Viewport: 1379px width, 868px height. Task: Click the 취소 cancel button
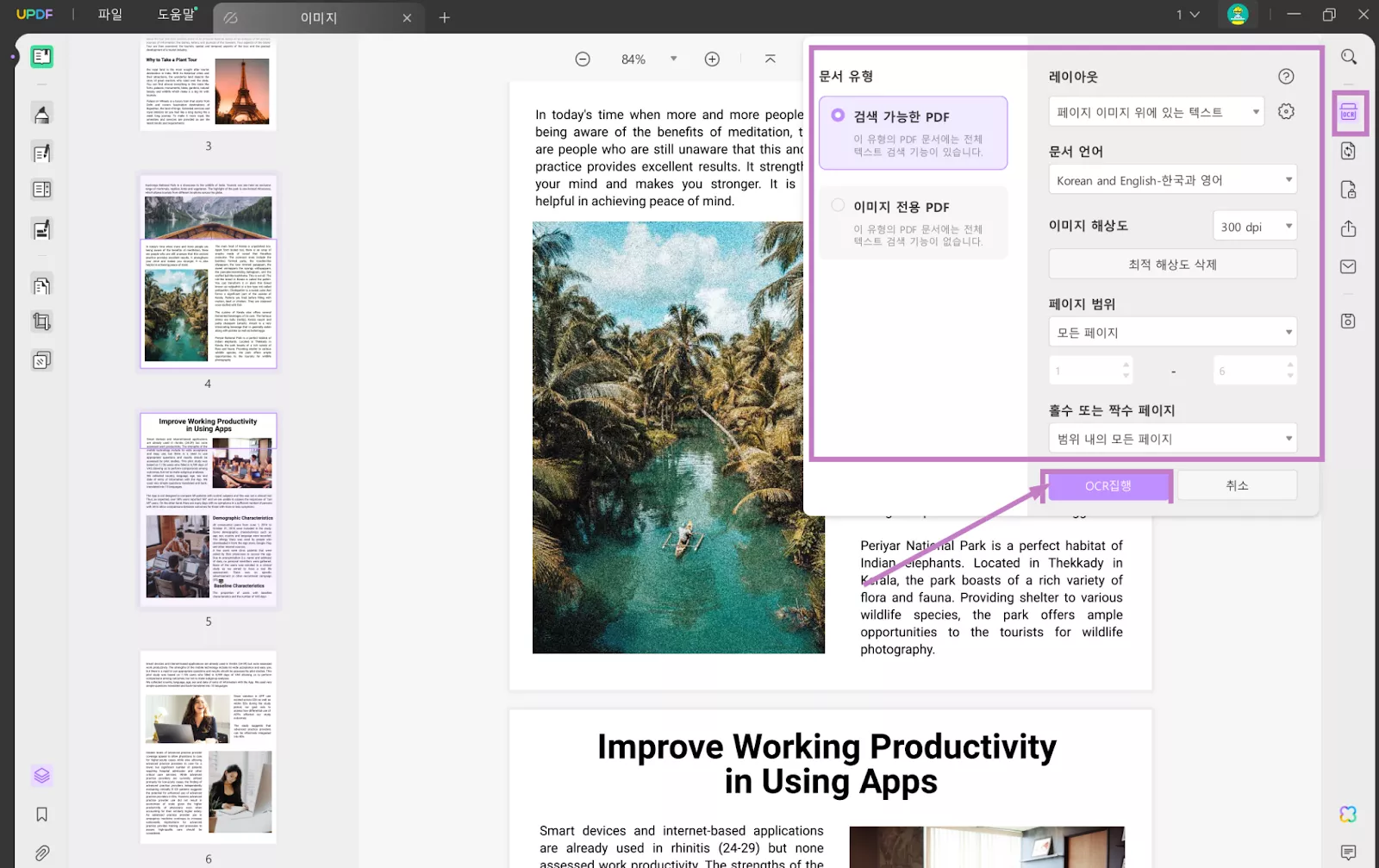coord(1237,485)
